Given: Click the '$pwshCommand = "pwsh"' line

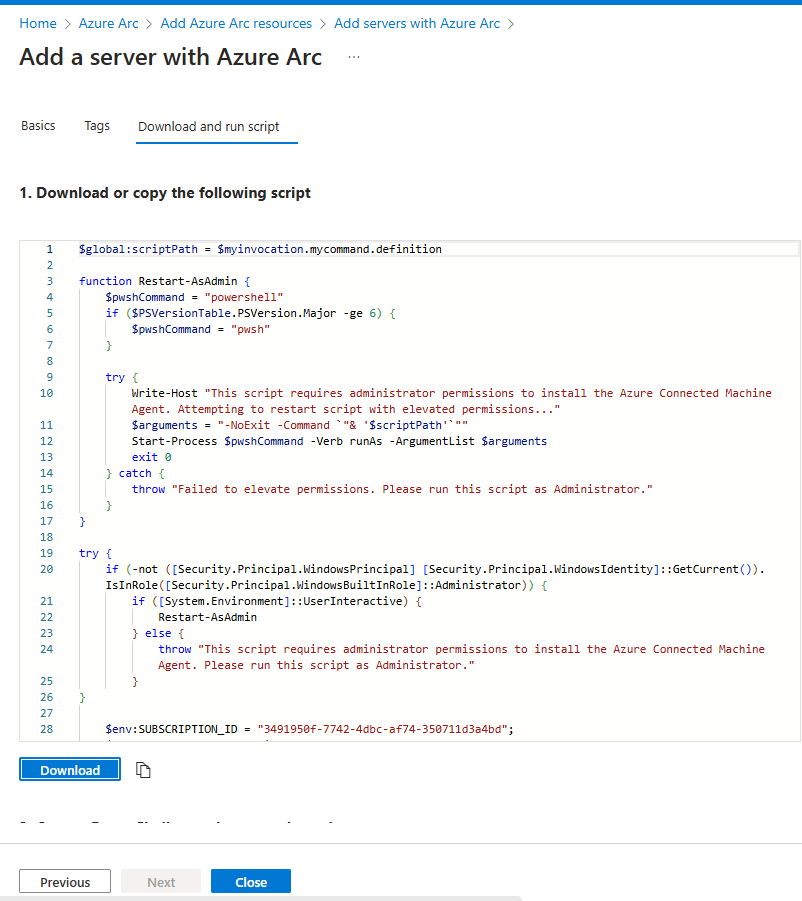Looking at the screenshot, I should pyautogui.click(x=200, y=329).
